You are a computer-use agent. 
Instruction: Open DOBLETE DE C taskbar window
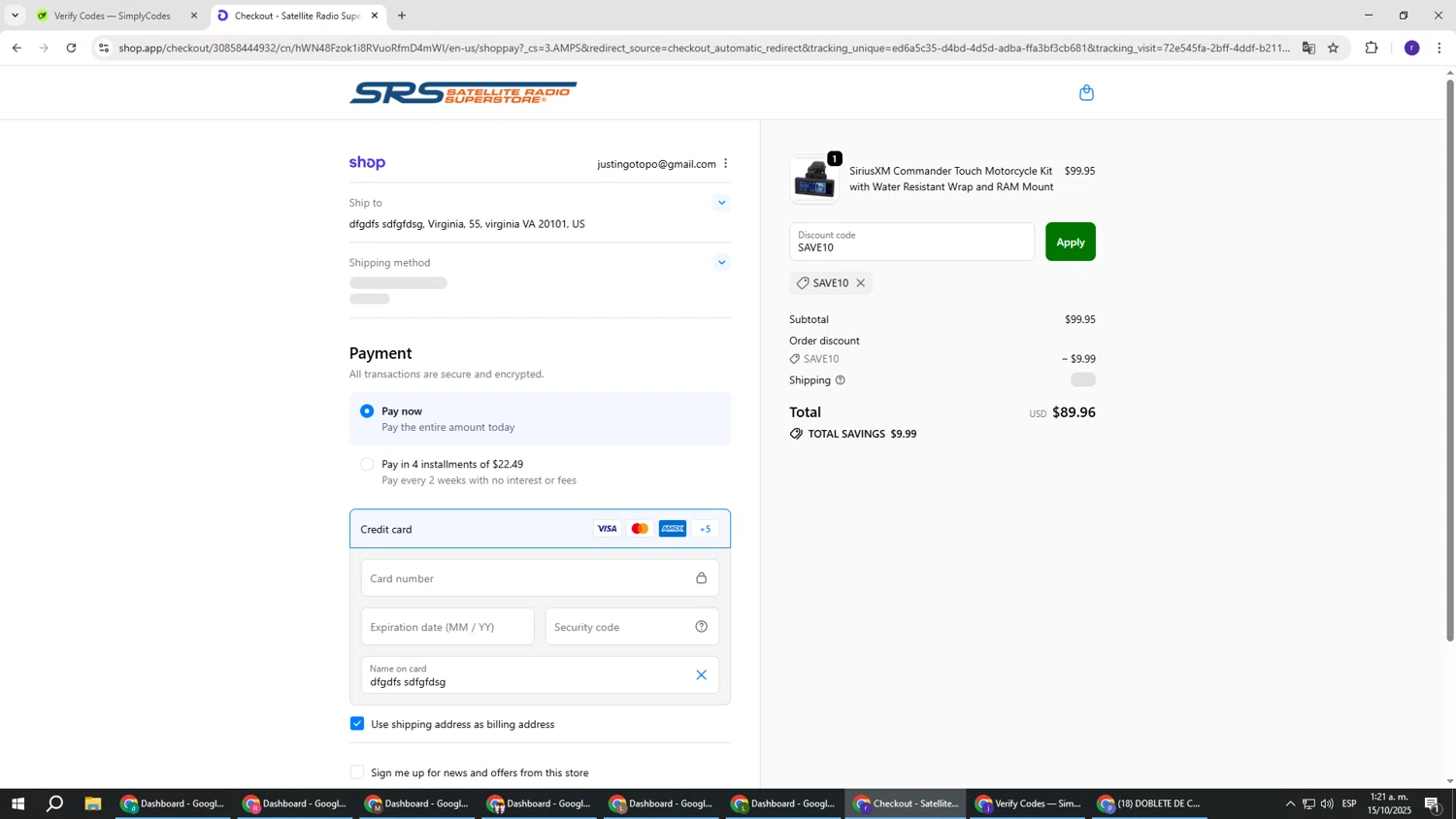(x=1150, y=803)
